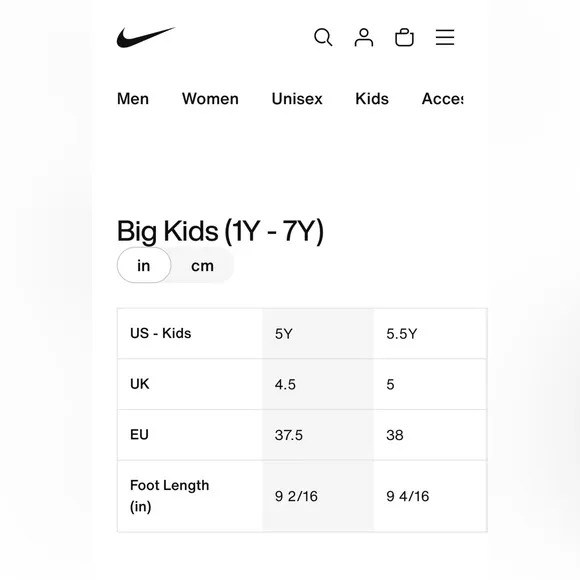Image resolution: width=580 pixels, height=580 pixels.
Task: Select the Kids tab
Action: tap(372, 99)
